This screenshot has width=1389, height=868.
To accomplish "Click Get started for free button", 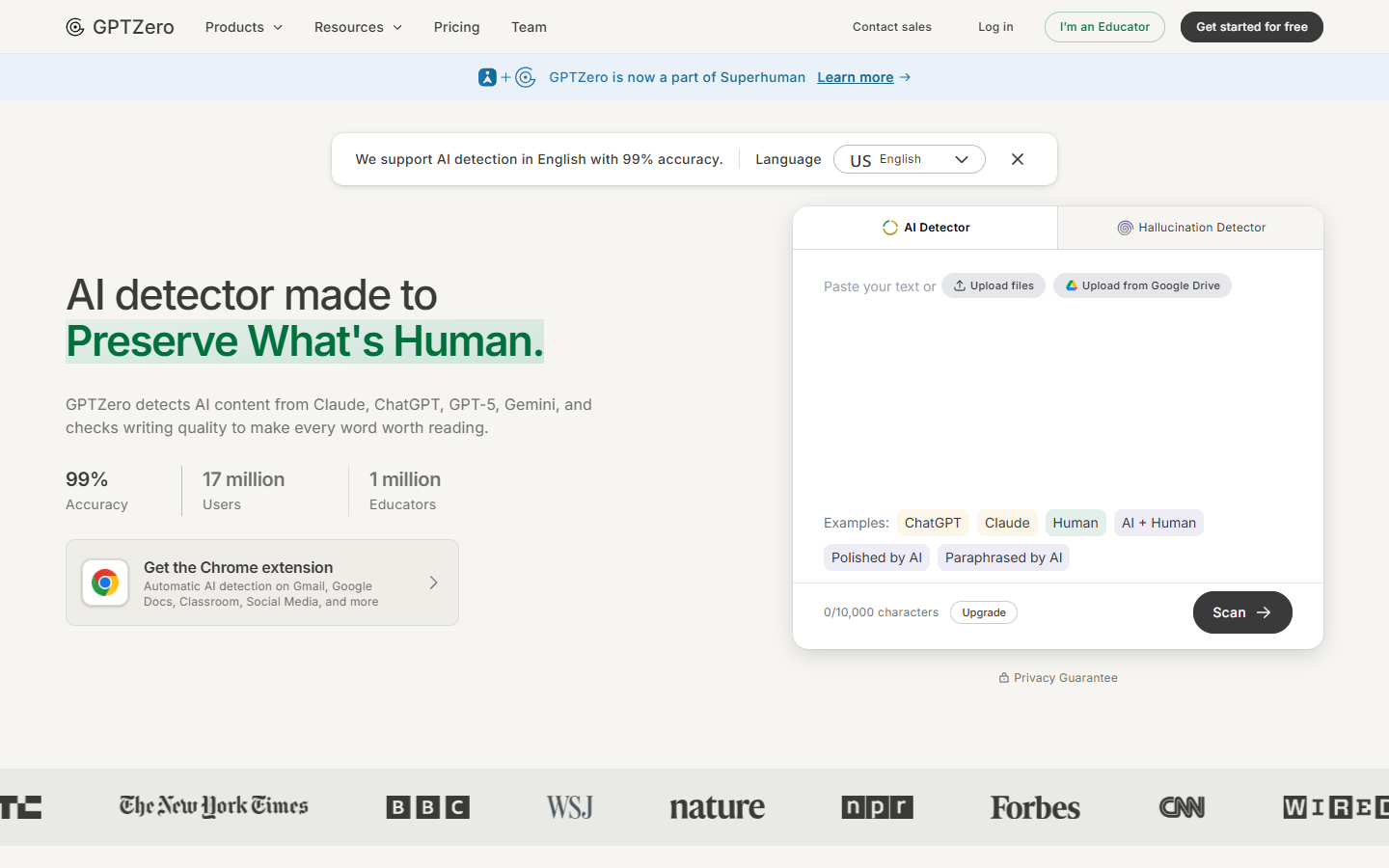I will [1252, 27].
